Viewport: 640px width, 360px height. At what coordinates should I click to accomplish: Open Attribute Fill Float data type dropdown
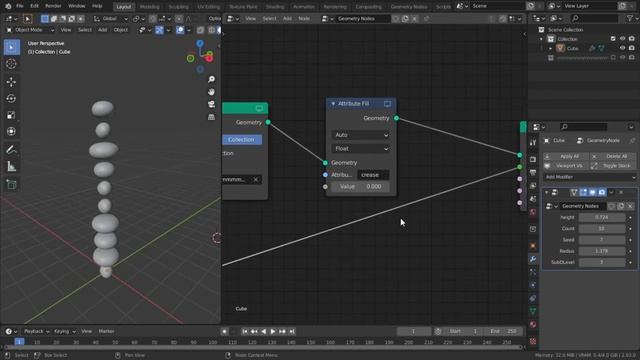click(x=360, y=149)
